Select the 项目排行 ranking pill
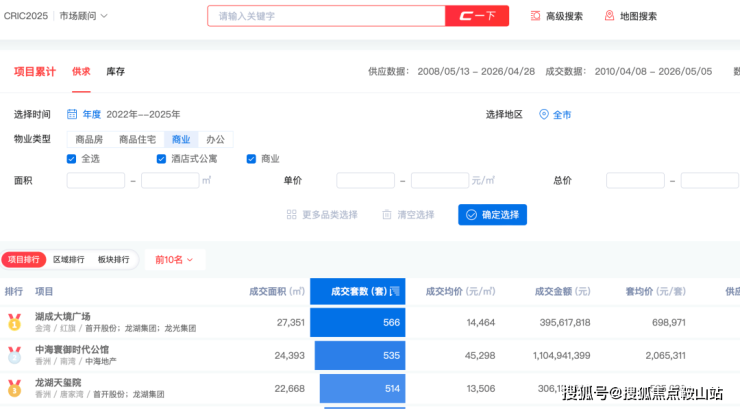This screenshot has width=740, height=409. pyautogui.click(x=24, y=259)
